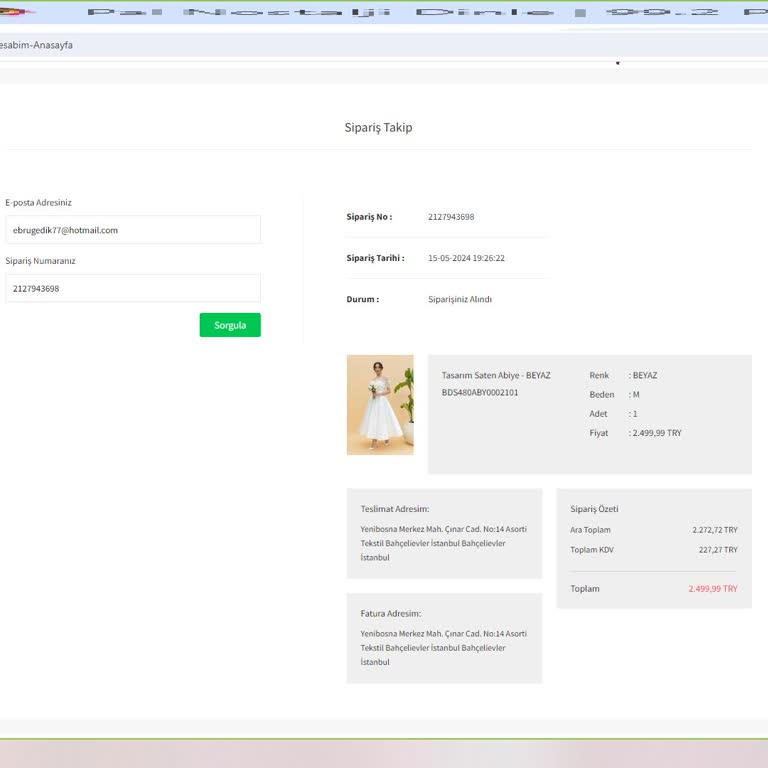Click the Tasarım Saten Abiye product name
The width and height of the screenshot is (768, 768).
point(496,375)
